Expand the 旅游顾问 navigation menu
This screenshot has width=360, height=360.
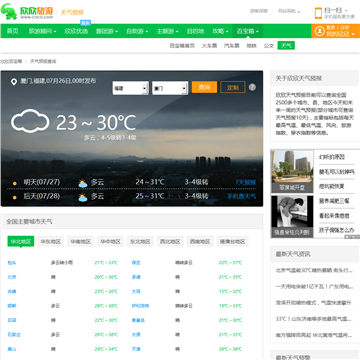pyautogui.click(x=42, y=31)
